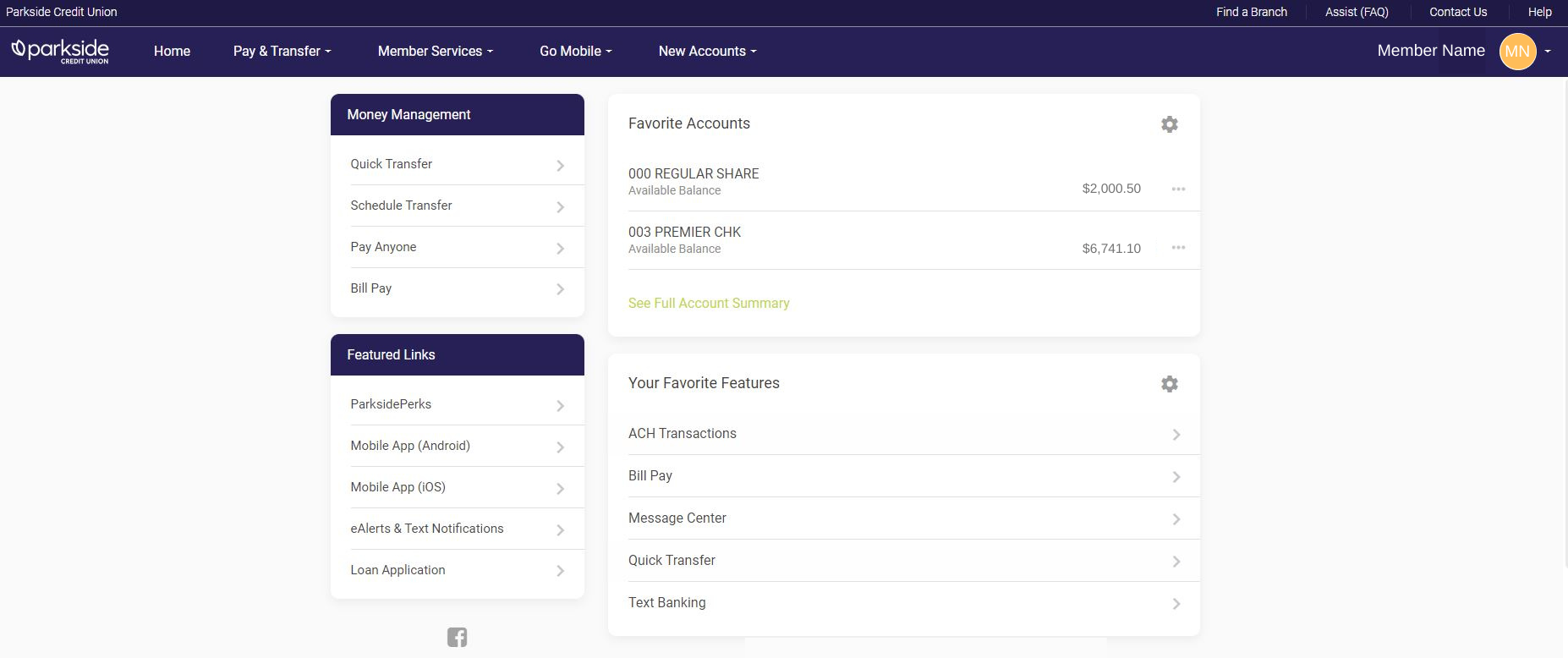Open the Help link
The height and width of the screenshot is (658, 1568).
point(1540,12)
